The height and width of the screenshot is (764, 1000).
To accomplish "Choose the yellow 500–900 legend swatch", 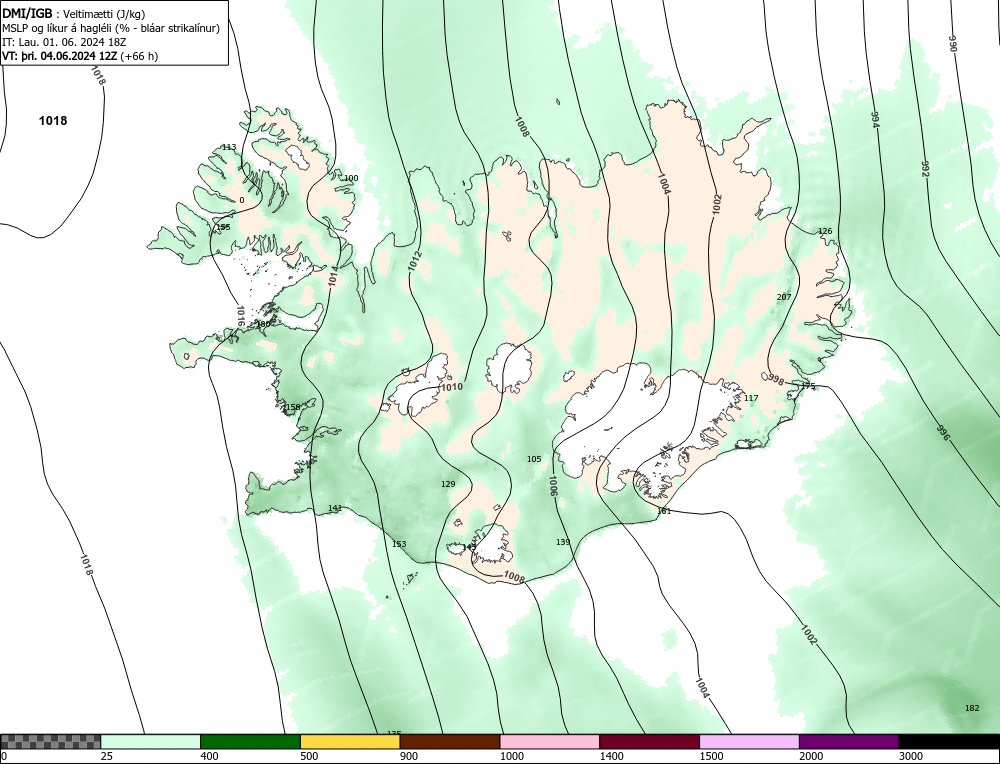I will (350, 742).
